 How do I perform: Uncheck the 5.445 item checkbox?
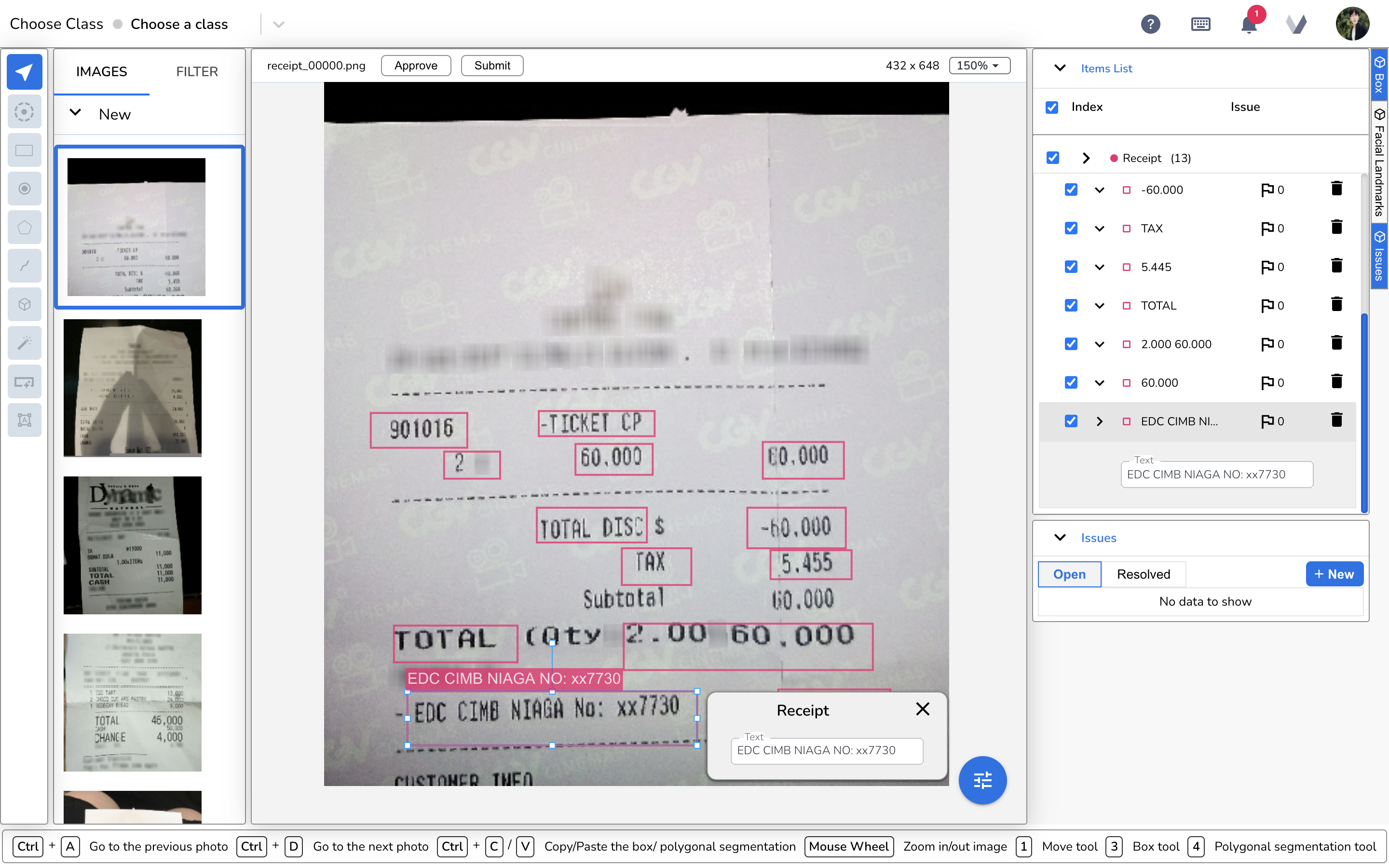(1071, 267)
